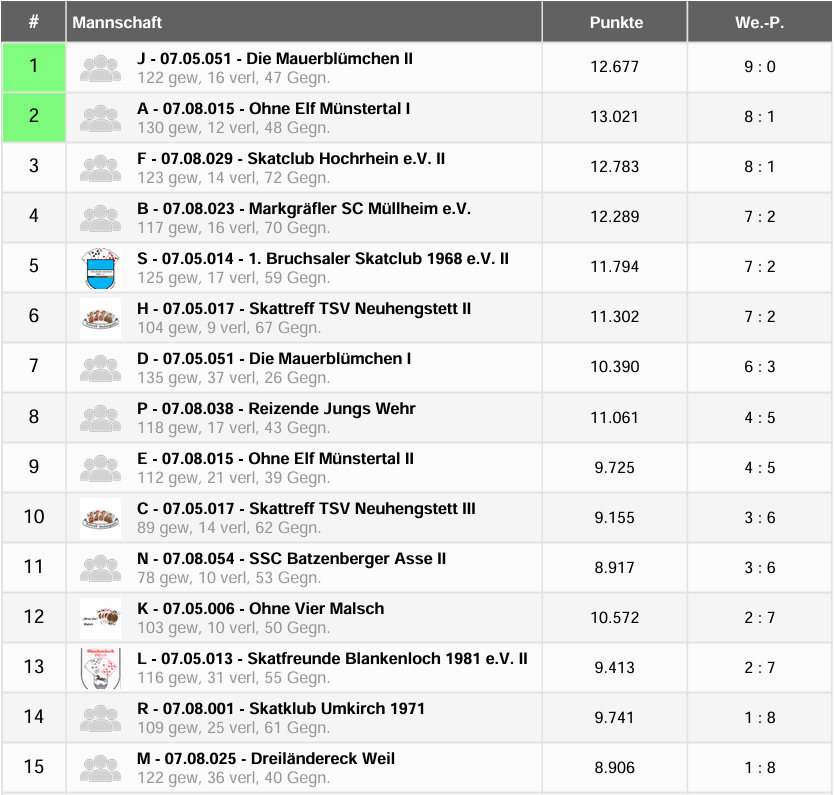The image size is (834, 795).
Task: Open the Ohne Vier Malsch team logo
Action: pyautogui.click(x=100, y=617)
